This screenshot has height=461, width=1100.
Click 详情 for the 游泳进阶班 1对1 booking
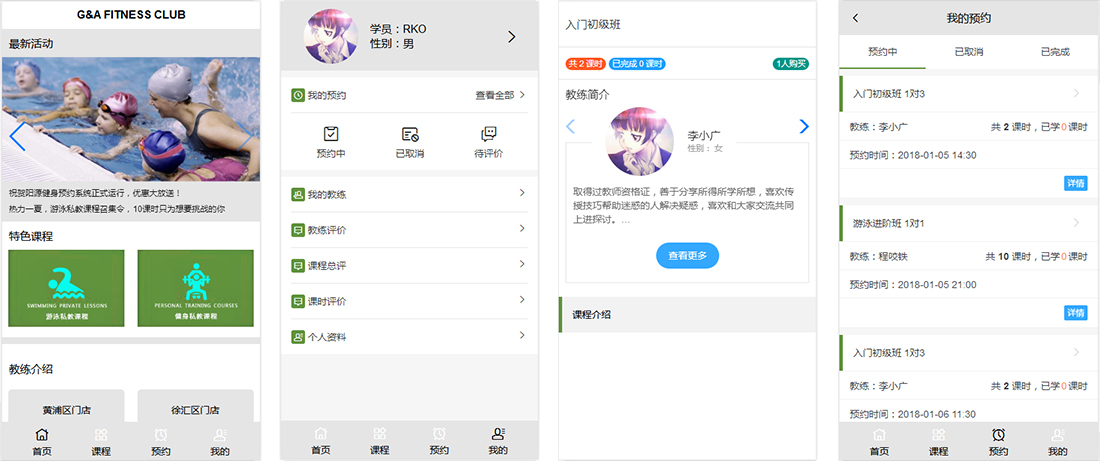point(1075,313)
